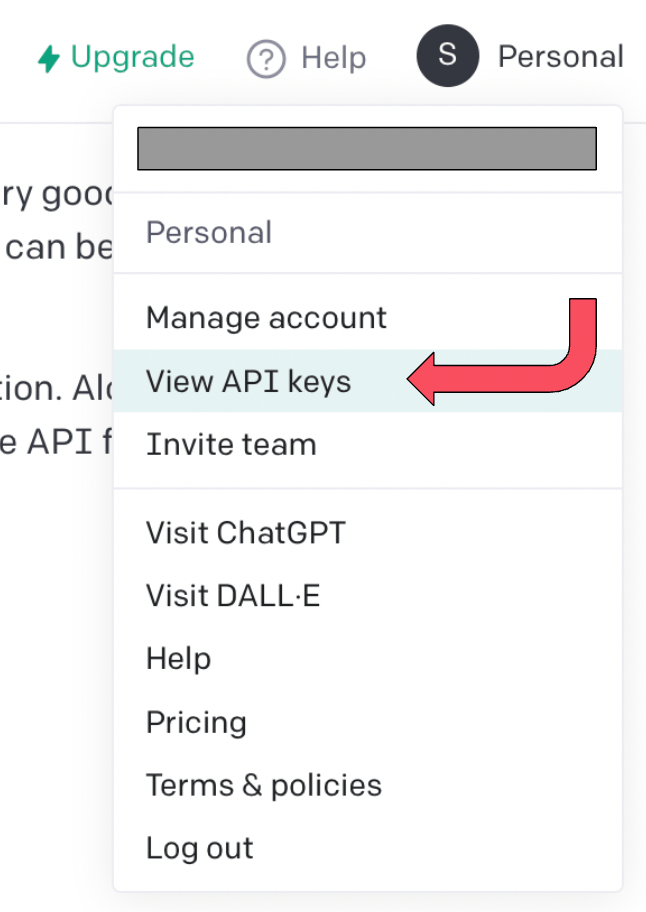Click the greyed 'Personal' workspace label
Viewport: 646px width, 912px height.
[x=208, y=232]
